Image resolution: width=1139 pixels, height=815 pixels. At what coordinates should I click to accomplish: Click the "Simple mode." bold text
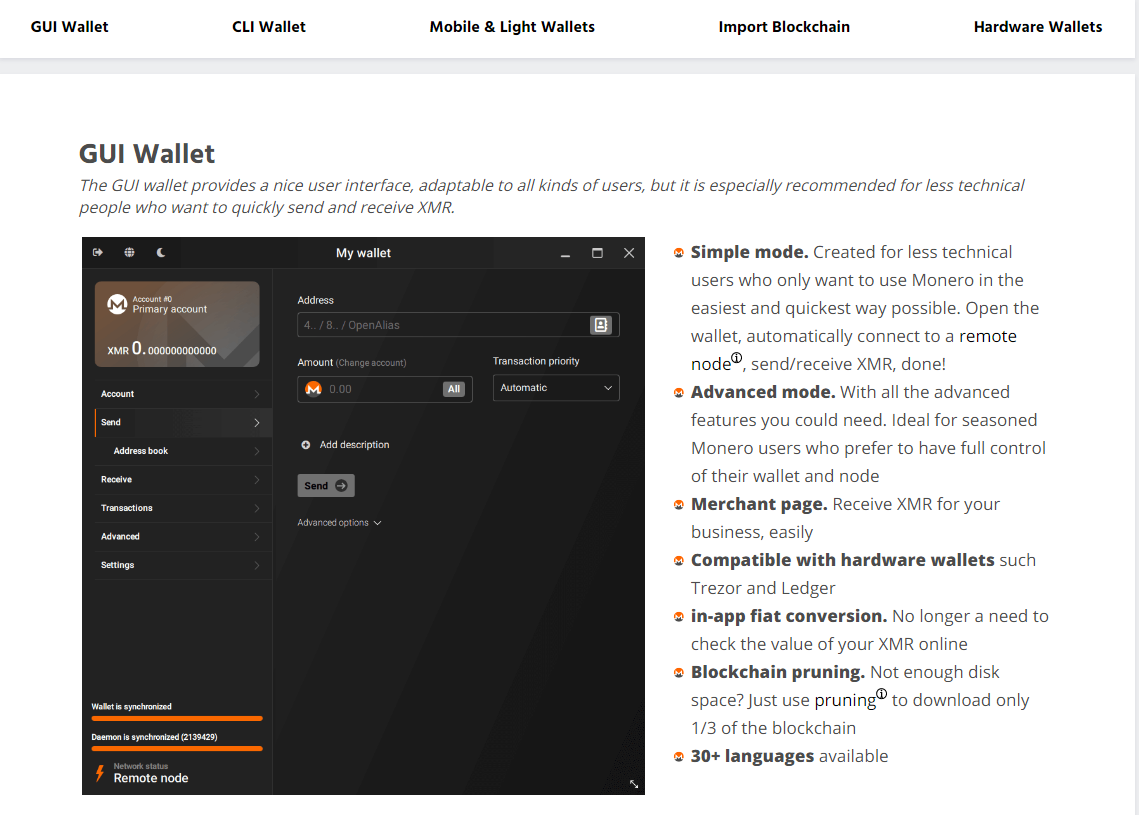[749, 252]
